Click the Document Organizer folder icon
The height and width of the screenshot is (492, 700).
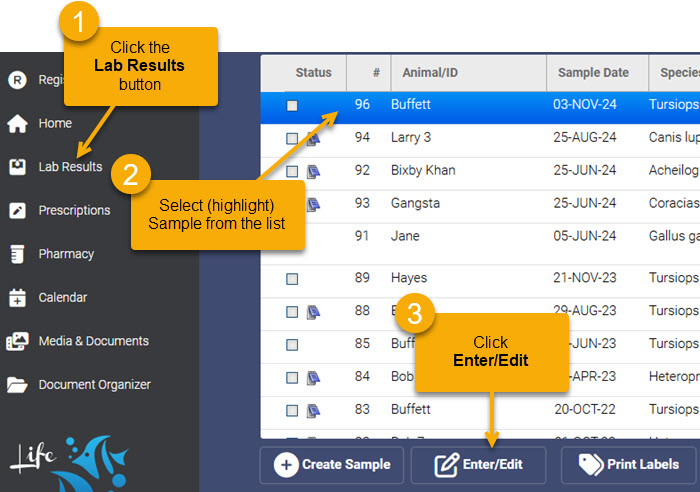(17, 385)
